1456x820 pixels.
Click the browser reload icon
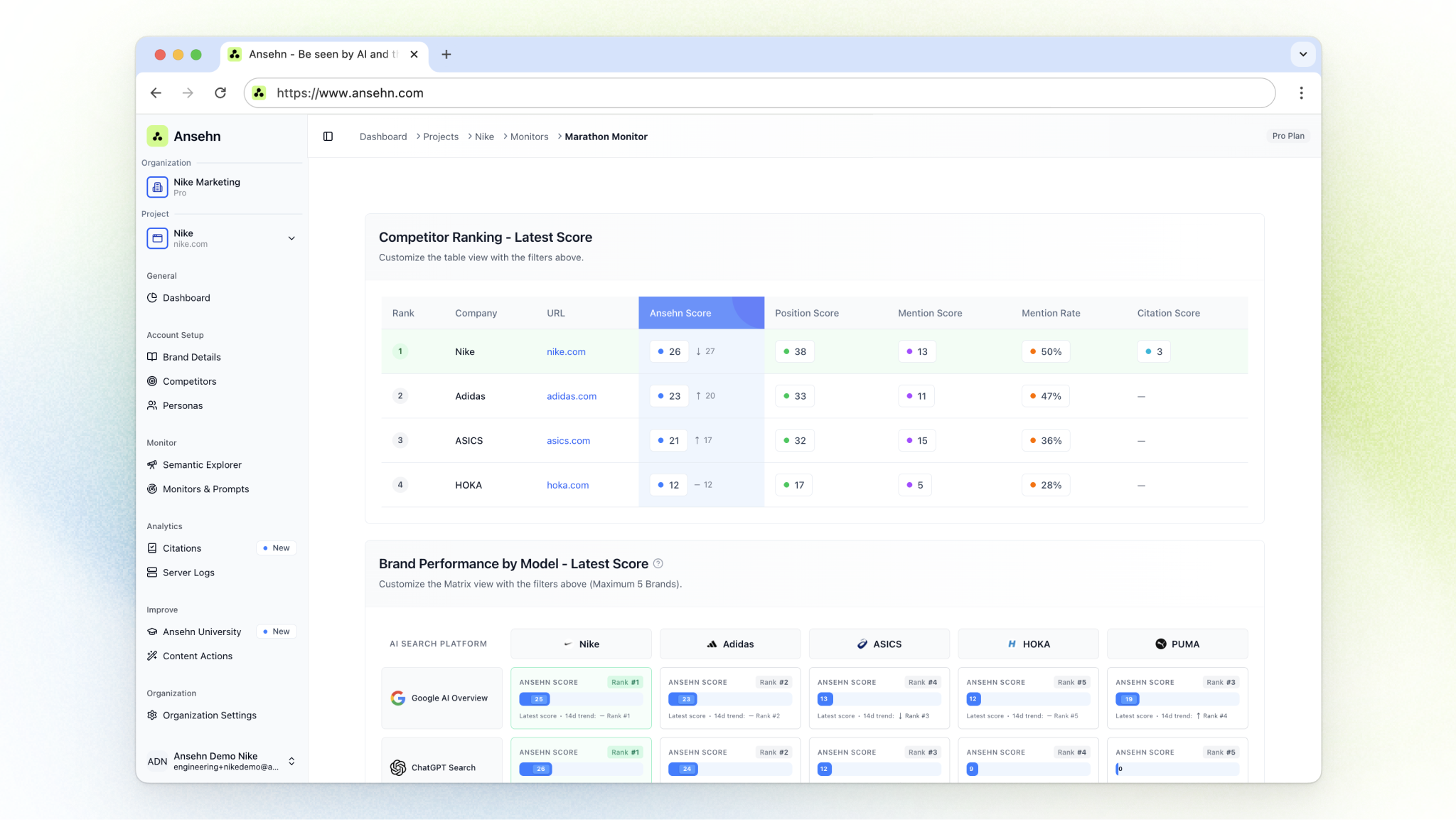[220, 93]
